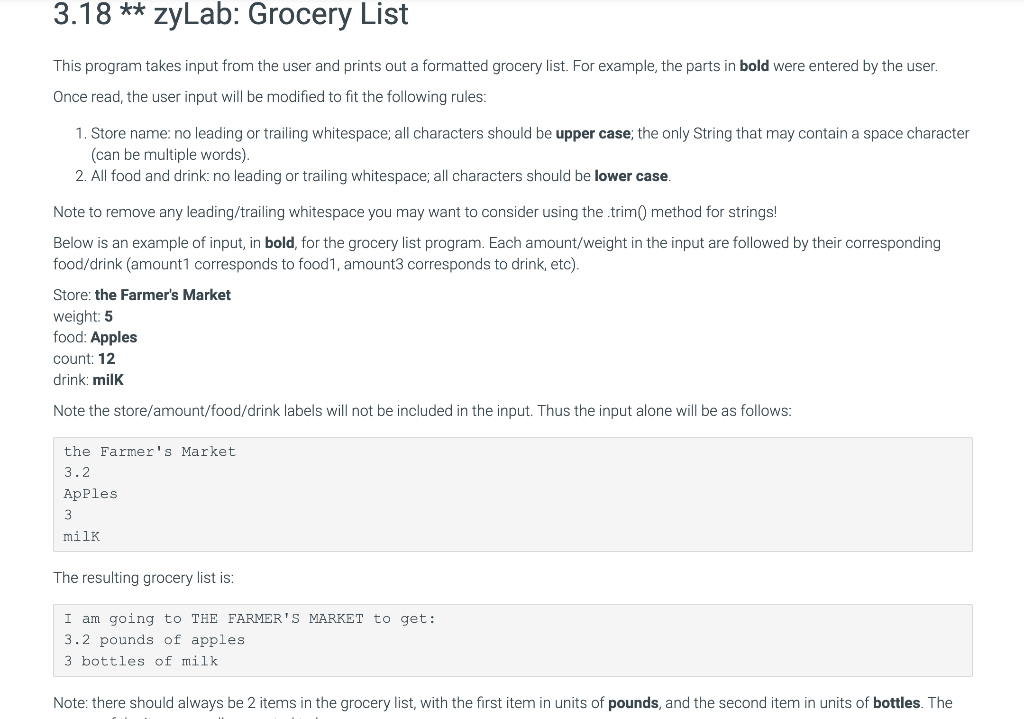Click 'milK' in the input code block
1024x719 pixels.
[82, 537]
